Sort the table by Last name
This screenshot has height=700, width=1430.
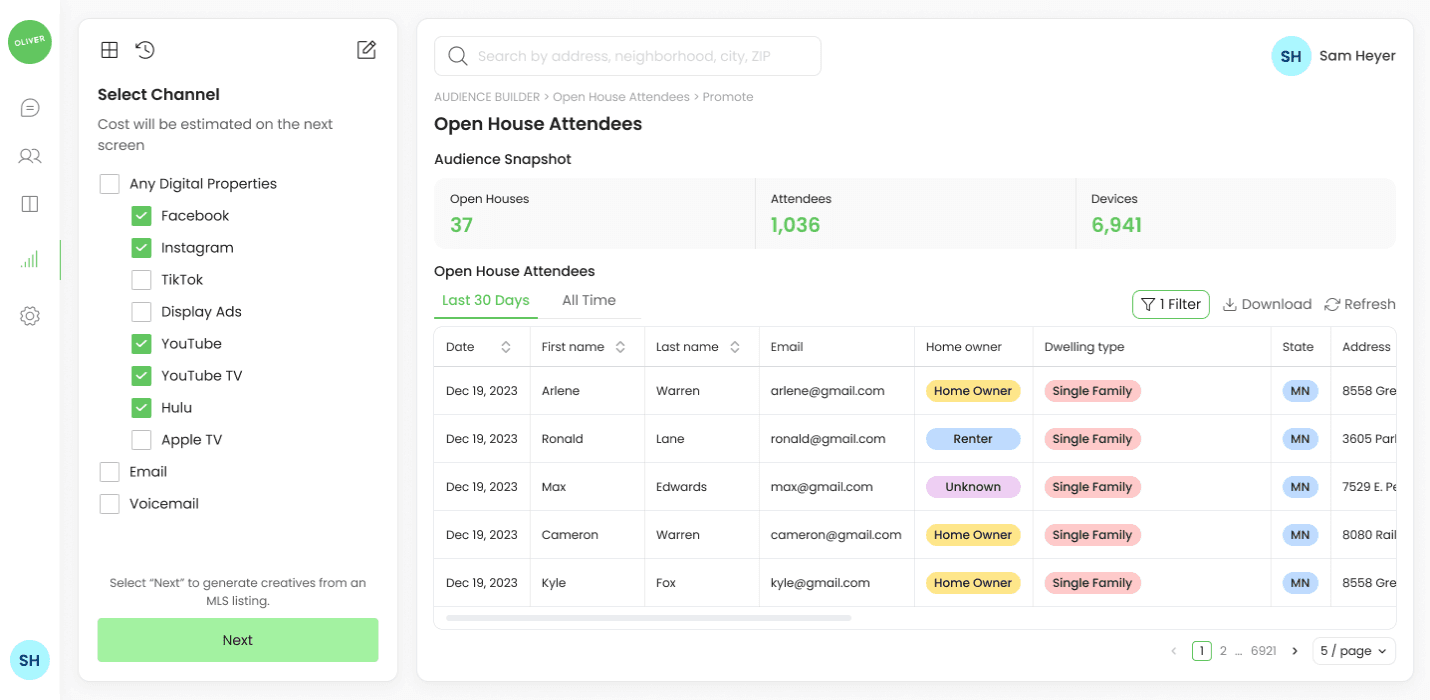[x=736, y=346]
